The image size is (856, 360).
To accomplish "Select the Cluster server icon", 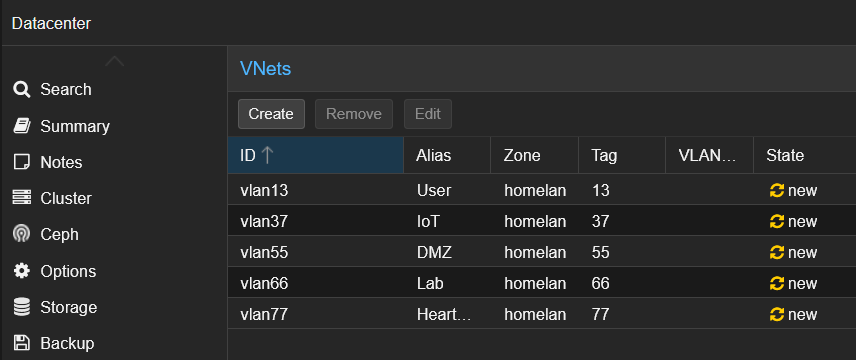I will 22,198.
